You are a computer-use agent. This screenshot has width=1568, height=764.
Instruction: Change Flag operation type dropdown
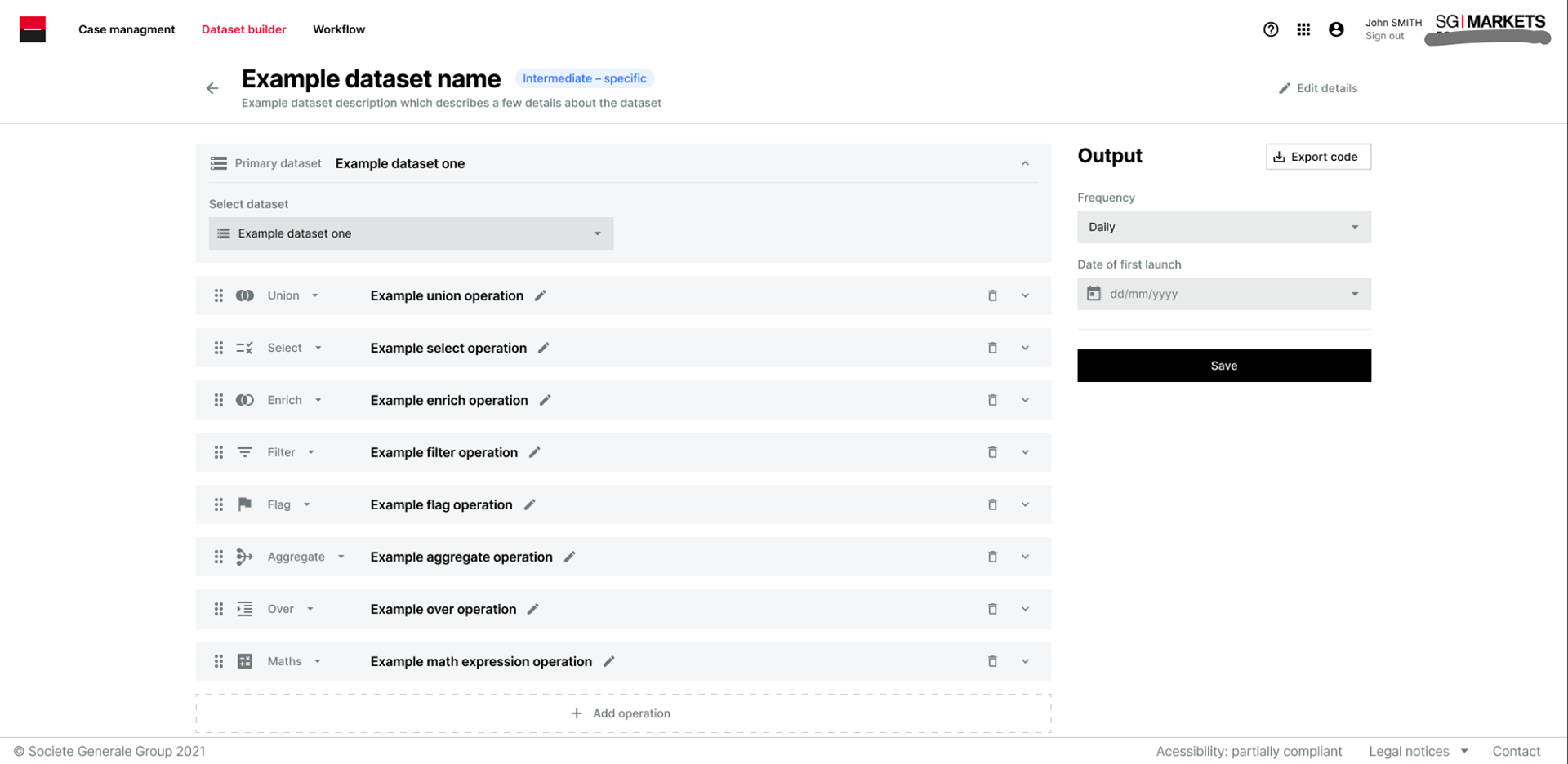(x=289, y=504)
